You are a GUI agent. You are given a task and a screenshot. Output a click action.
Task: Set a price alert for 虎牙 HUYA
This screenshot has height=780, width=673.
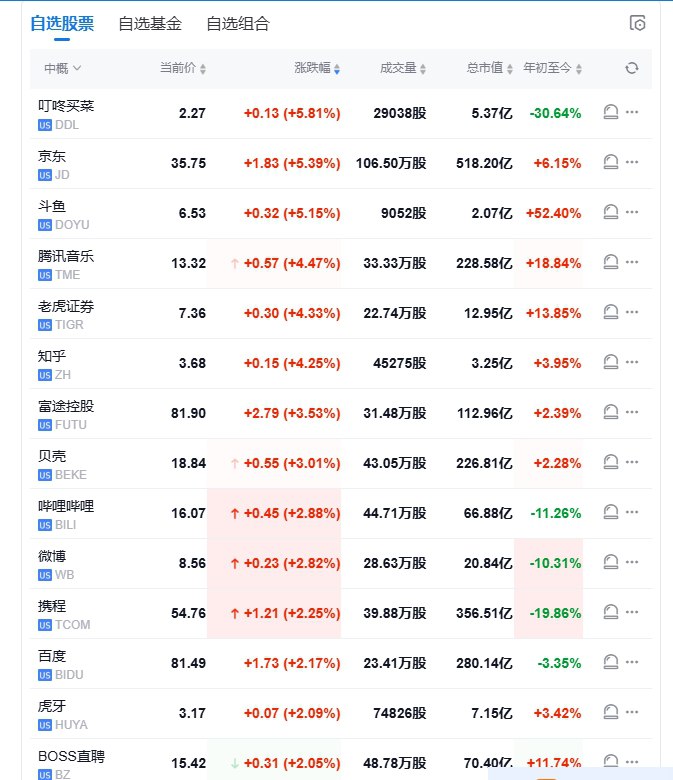click(x=611, y=712)
